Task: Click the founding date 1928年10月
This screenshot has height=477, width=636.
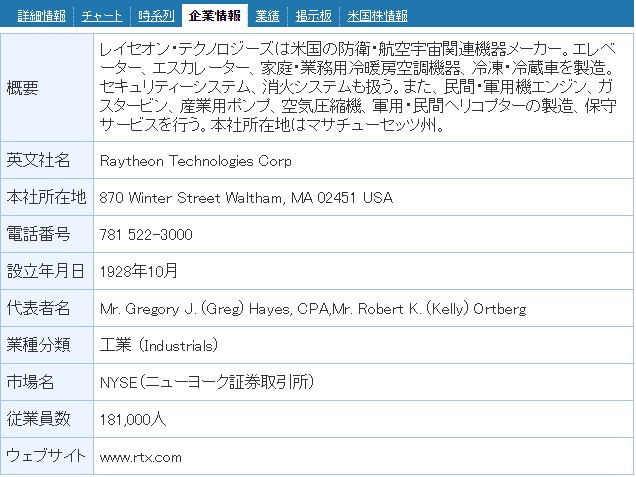Action: (x=139, y=271)
